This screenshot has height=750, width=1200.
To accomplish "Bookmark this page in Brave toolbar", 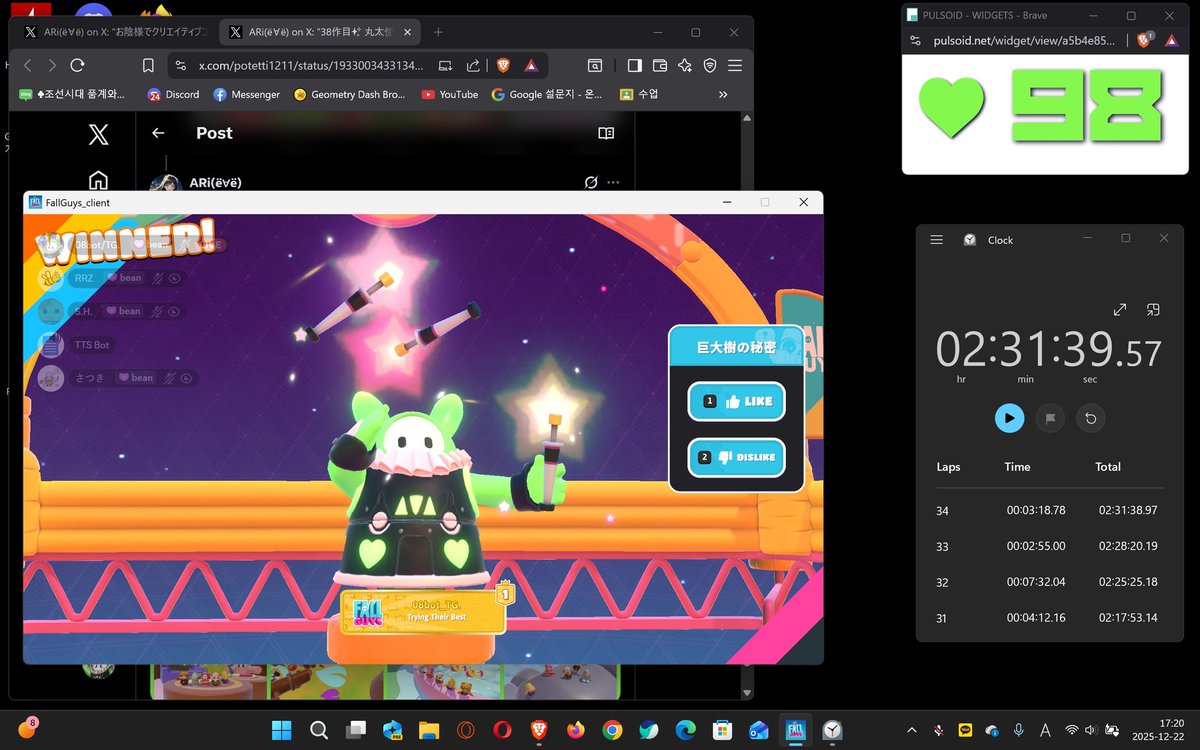I will click(148, 65).
